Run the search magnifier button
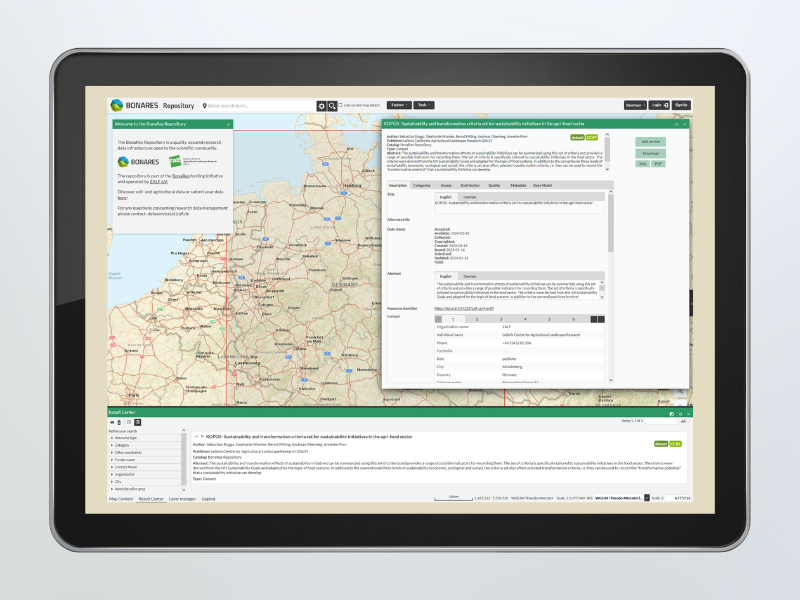The height and width of the screenshot is (600, 800). (x=332, y=106)
